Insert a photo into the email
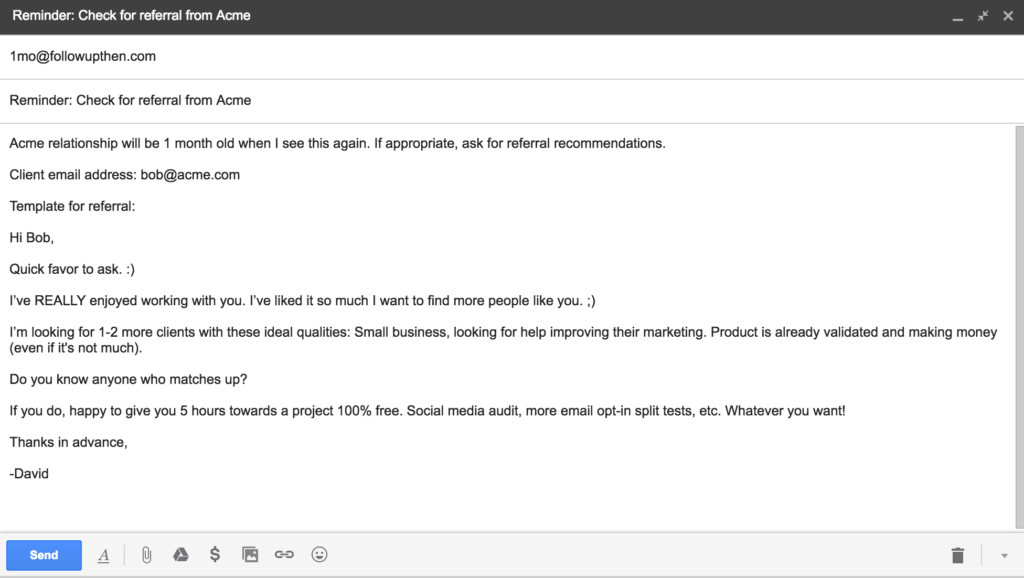Viewport: 1024px width, 578px height. [x=250, y=555]
